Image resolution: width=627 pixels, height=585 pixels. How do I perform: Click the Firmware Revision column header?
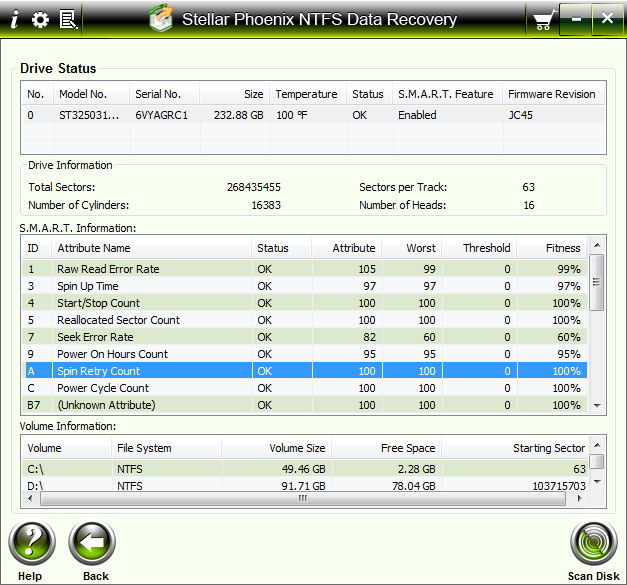tap(554, 94)
